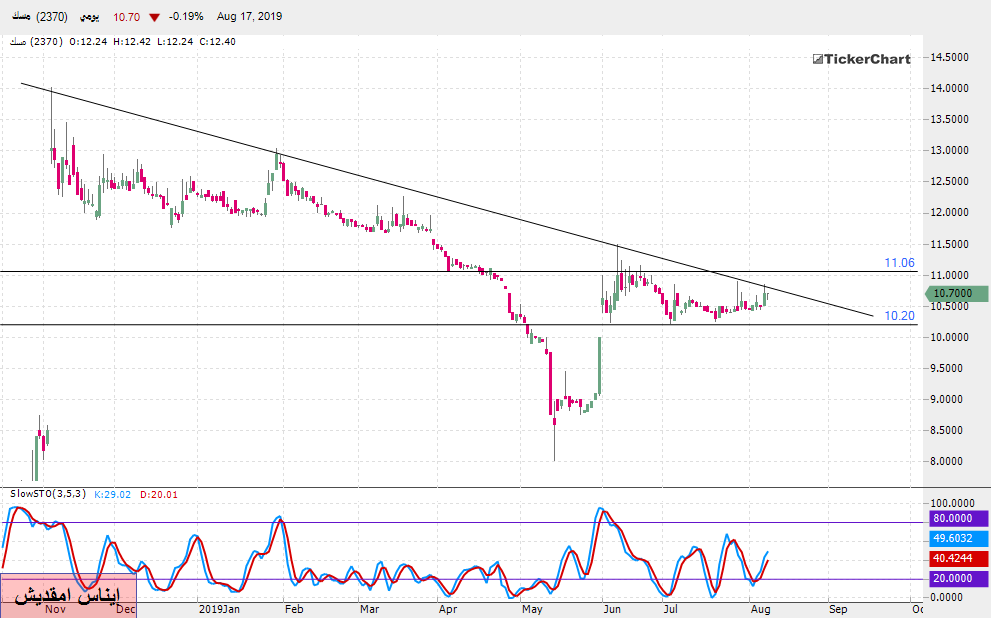Click the Sep label on time axis
The width and height of the screenshot is (991, 618).
838,608
